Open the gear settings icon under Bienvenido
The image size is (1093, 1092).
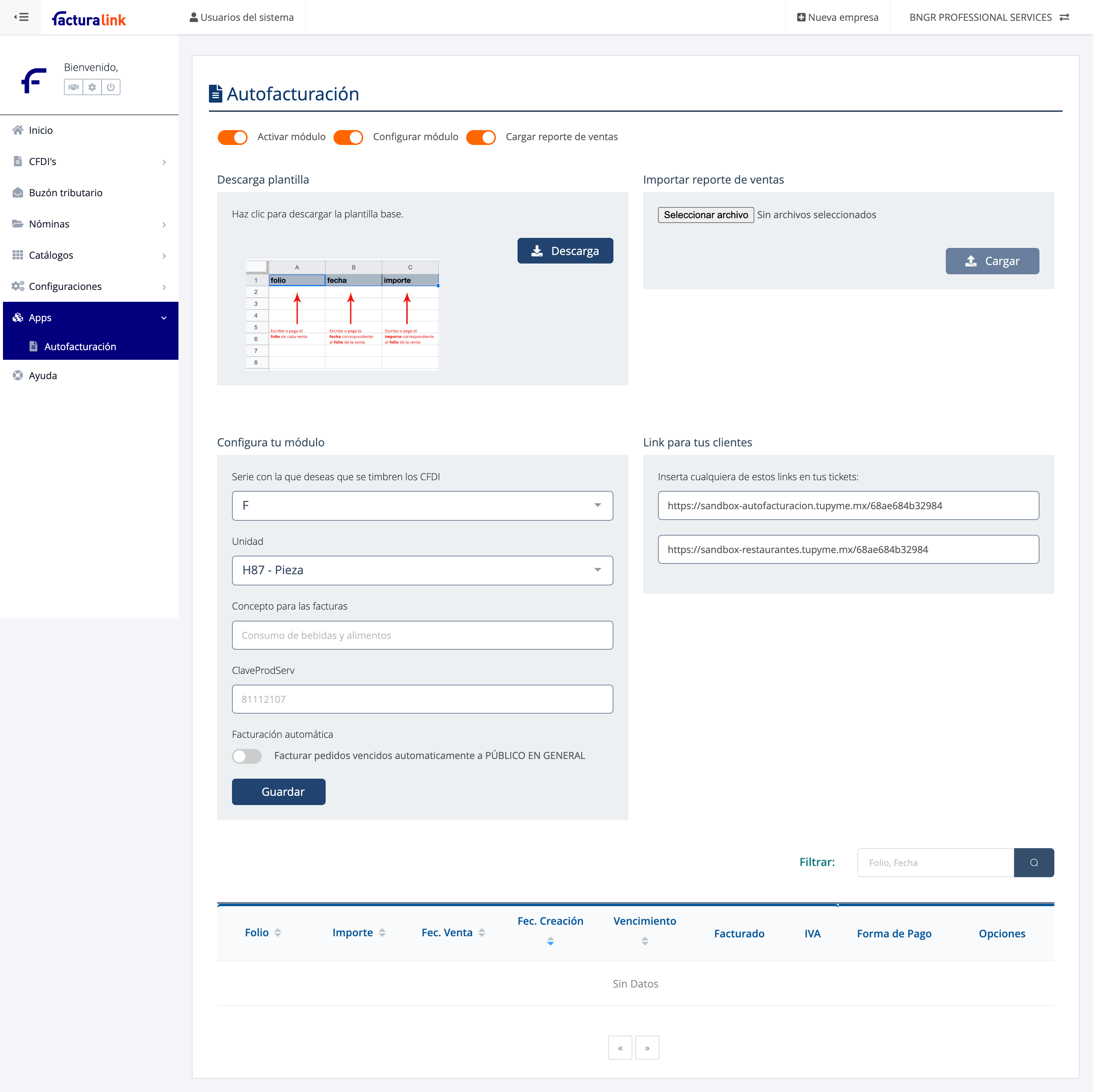click(92, 87)
